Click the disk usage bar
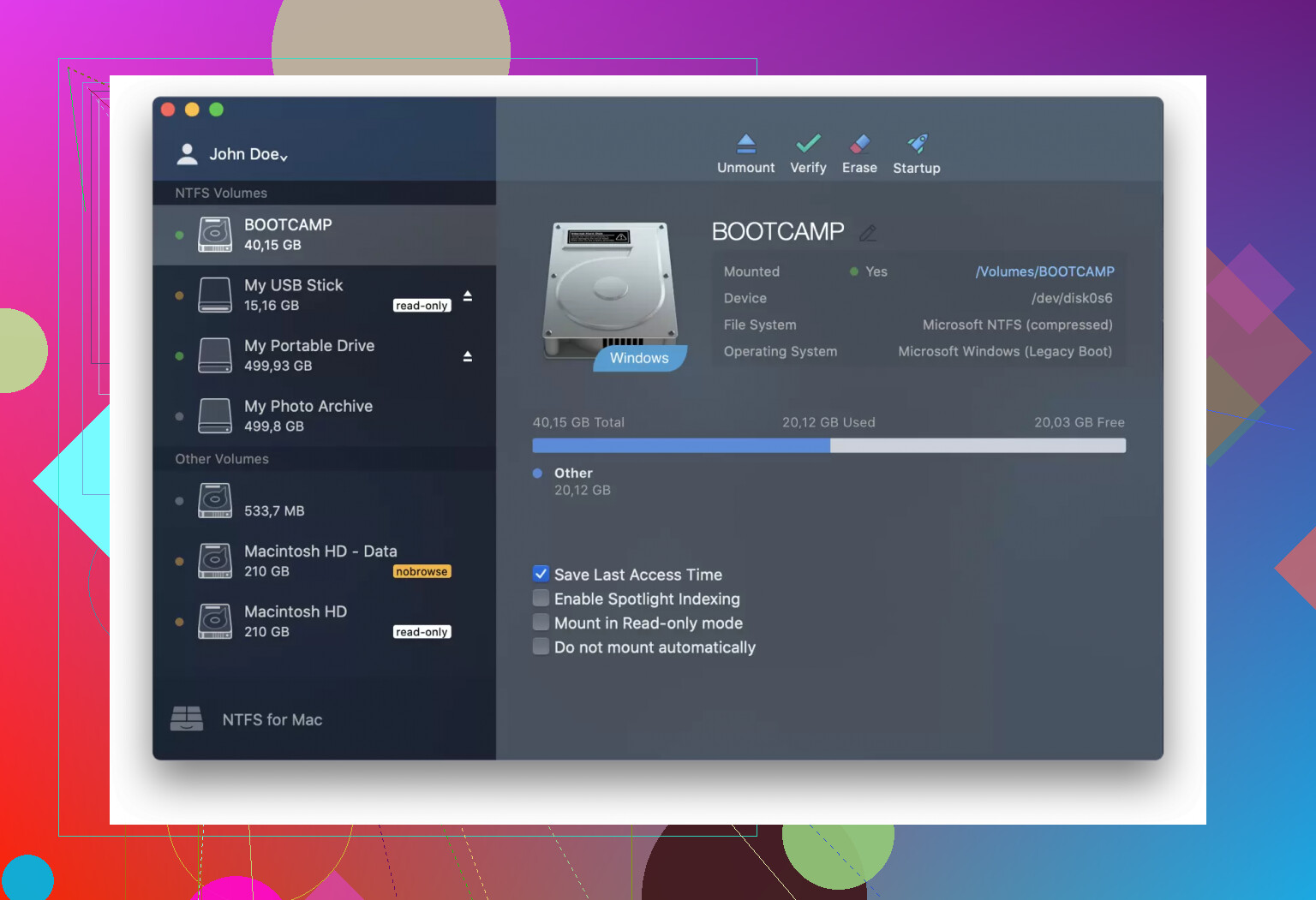The width and height of the screenshot is (1316, 900). (828, 445)
